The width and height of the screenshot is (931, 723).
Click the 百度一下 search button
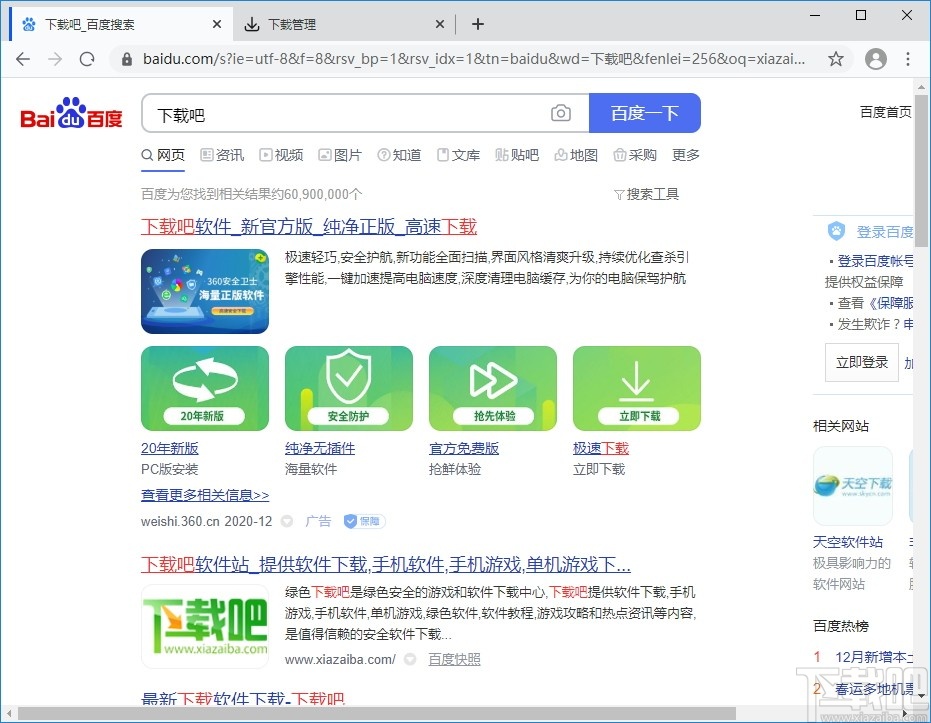(645, 113)
